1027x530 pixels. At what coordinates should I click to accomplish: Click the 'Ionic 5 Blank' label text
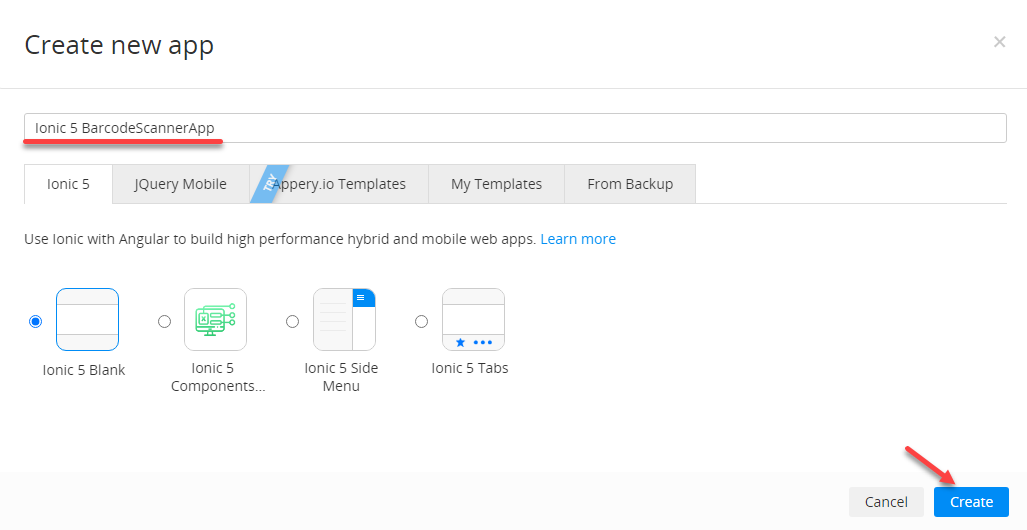click(84, 370)
